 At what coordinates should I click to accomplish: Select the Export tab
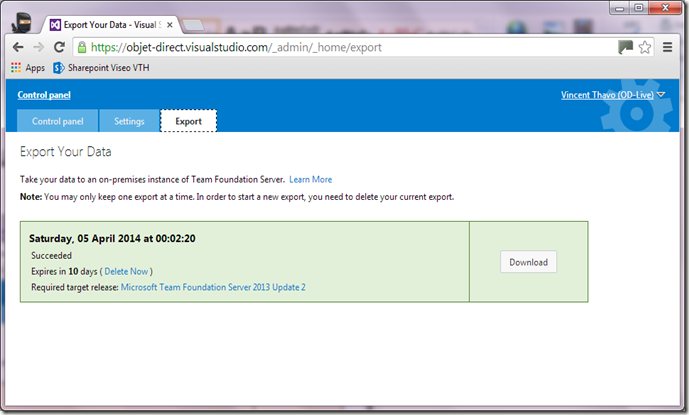coord(189,121)
